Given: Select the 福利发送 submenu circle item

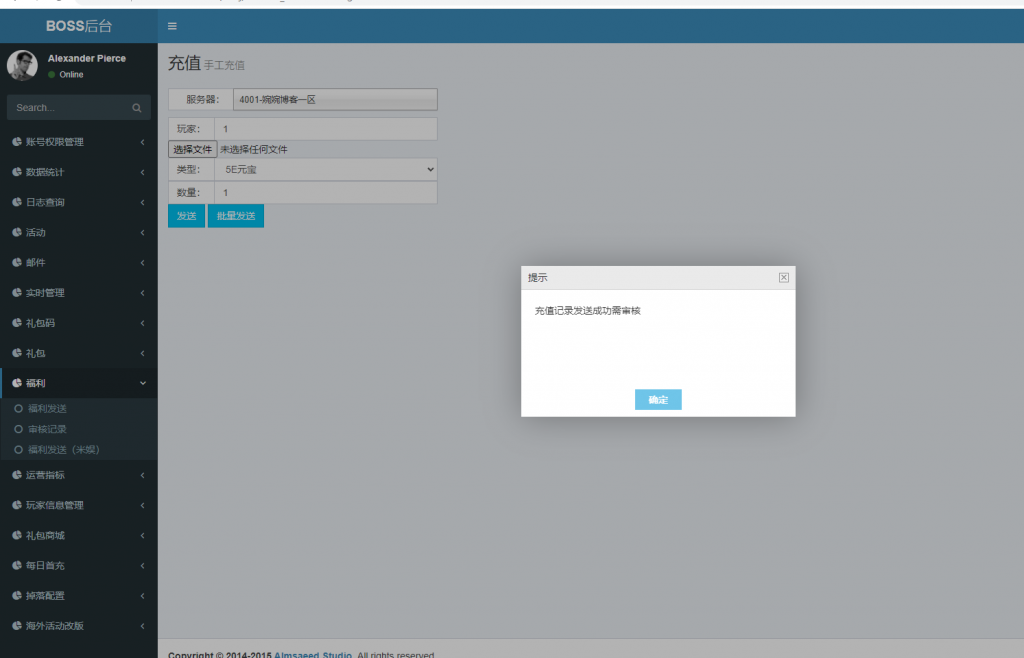Looking at the screenshot, I should pos(18,409).
